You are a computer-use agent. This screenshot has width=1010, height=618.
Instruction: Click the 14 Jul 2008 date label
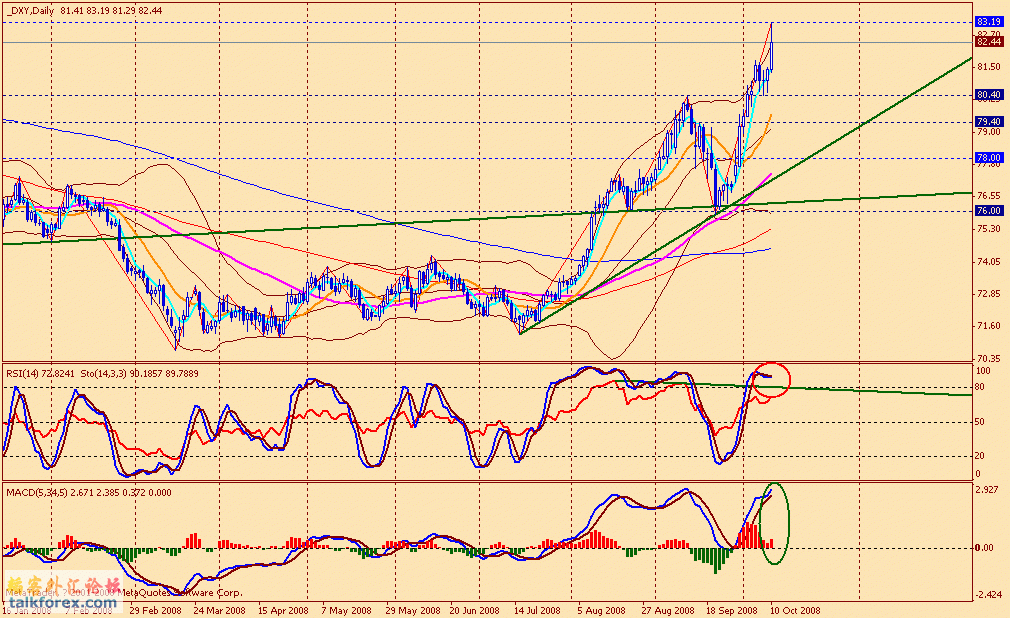[x=537, y=610]
